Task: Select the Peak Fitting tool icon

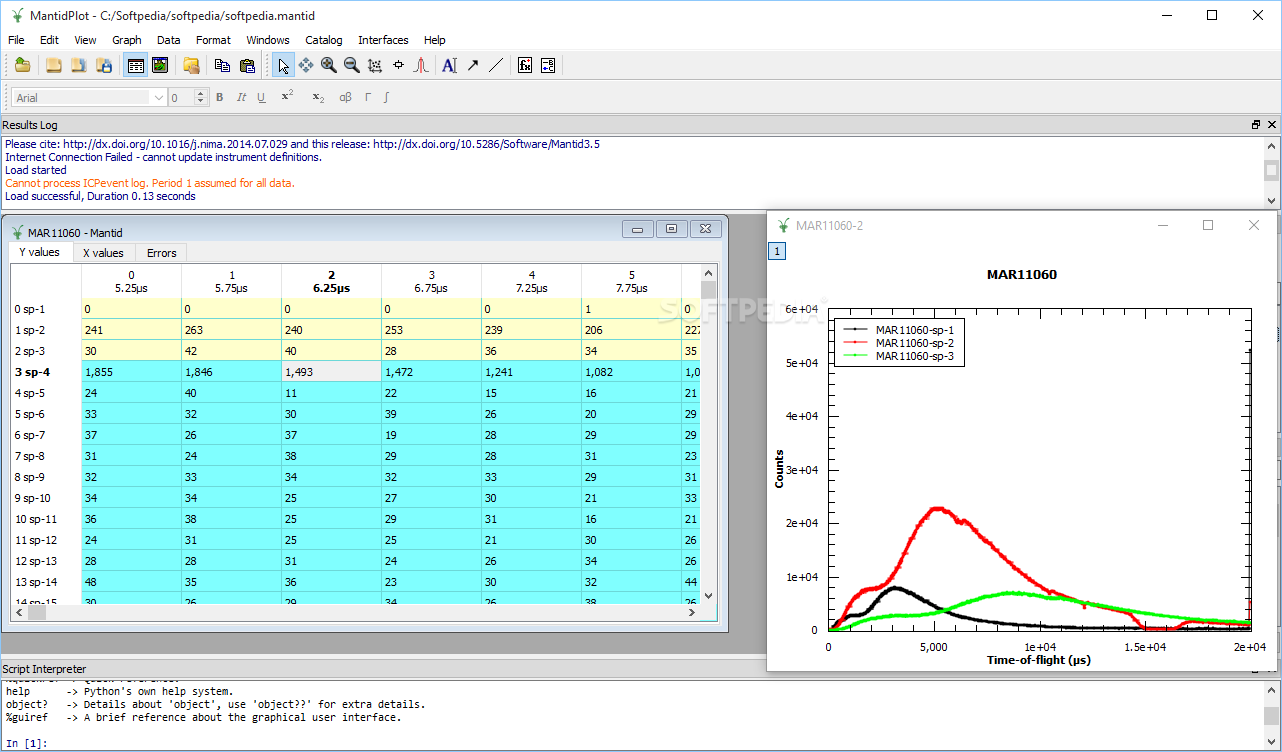Action: coord(421,65)
